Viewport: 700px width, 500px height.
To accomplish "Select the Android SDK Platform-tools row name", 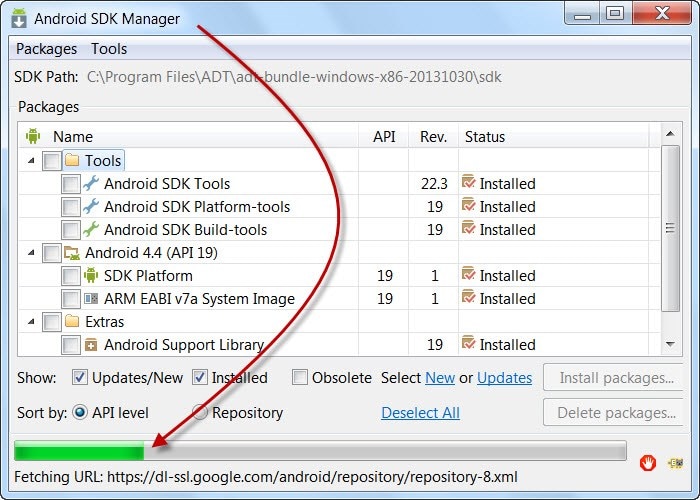I will point(197,207).
